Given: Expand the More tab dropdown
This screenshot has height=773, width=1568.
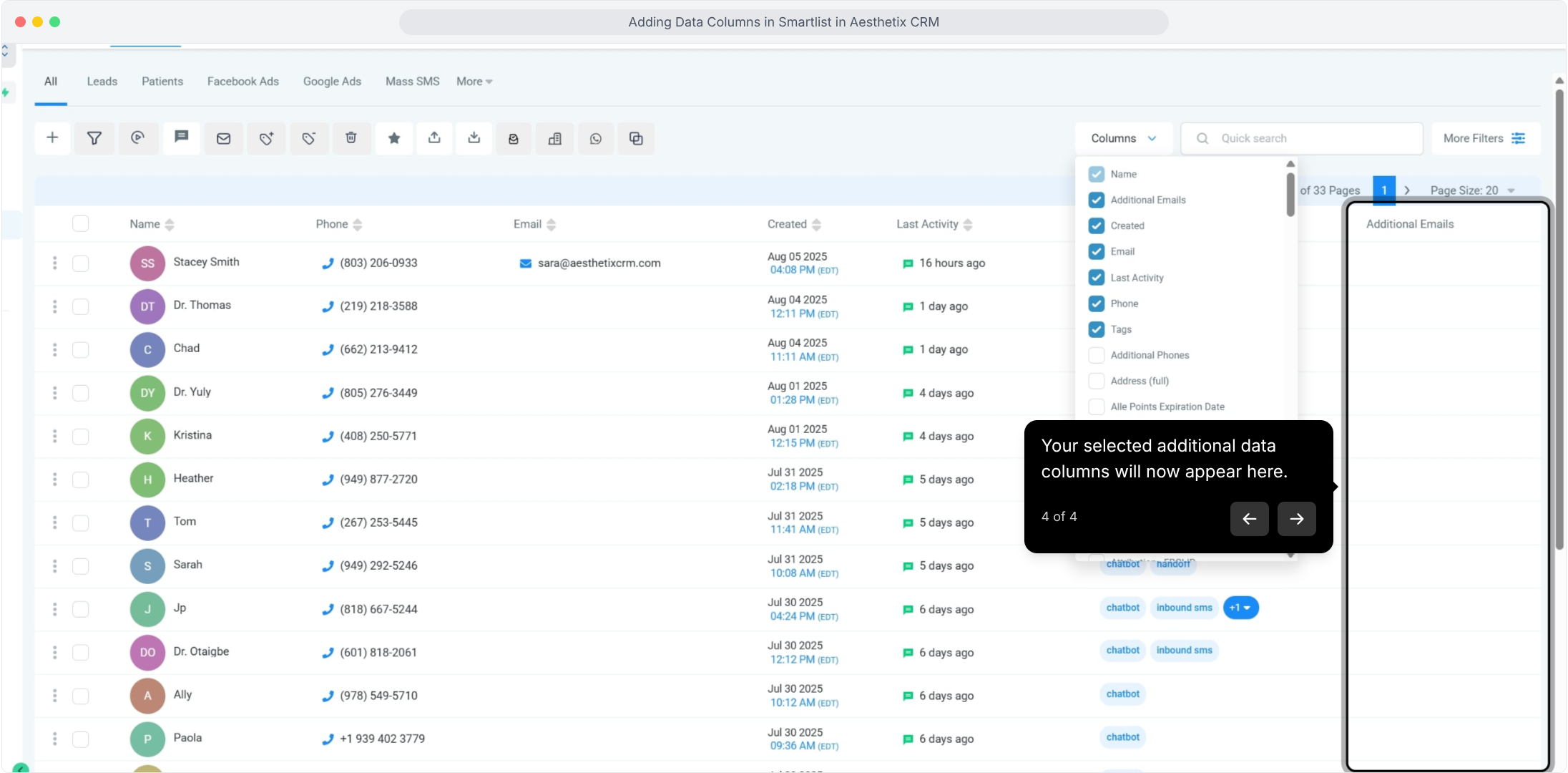Looking at the screenshot, I should [474, 82].
